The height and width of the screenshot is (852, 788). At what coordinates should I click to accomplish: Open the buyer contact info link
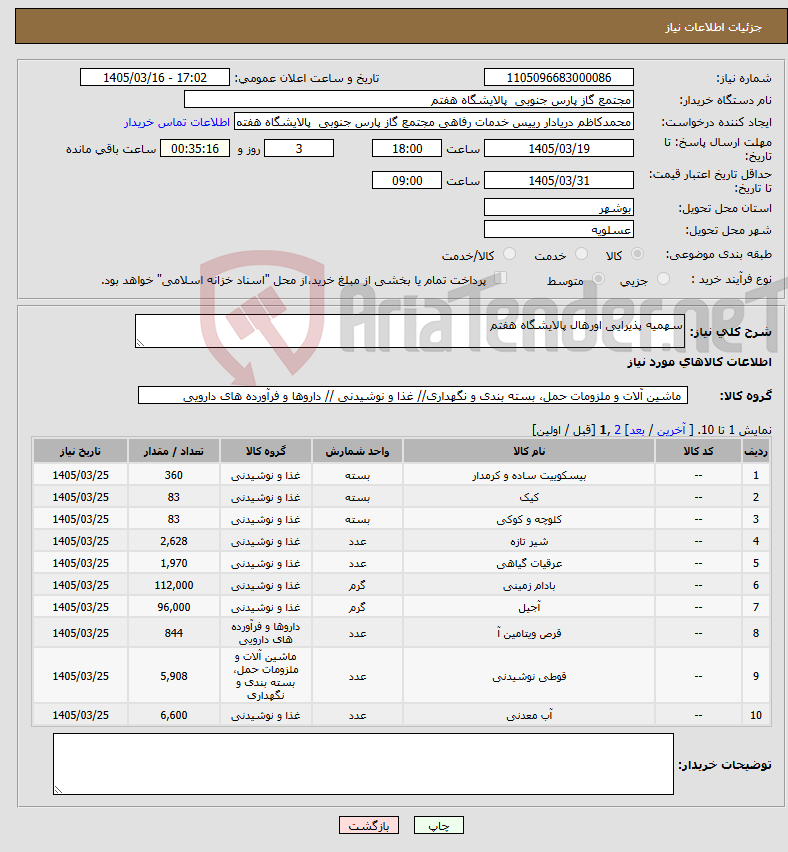coord(177,122)
